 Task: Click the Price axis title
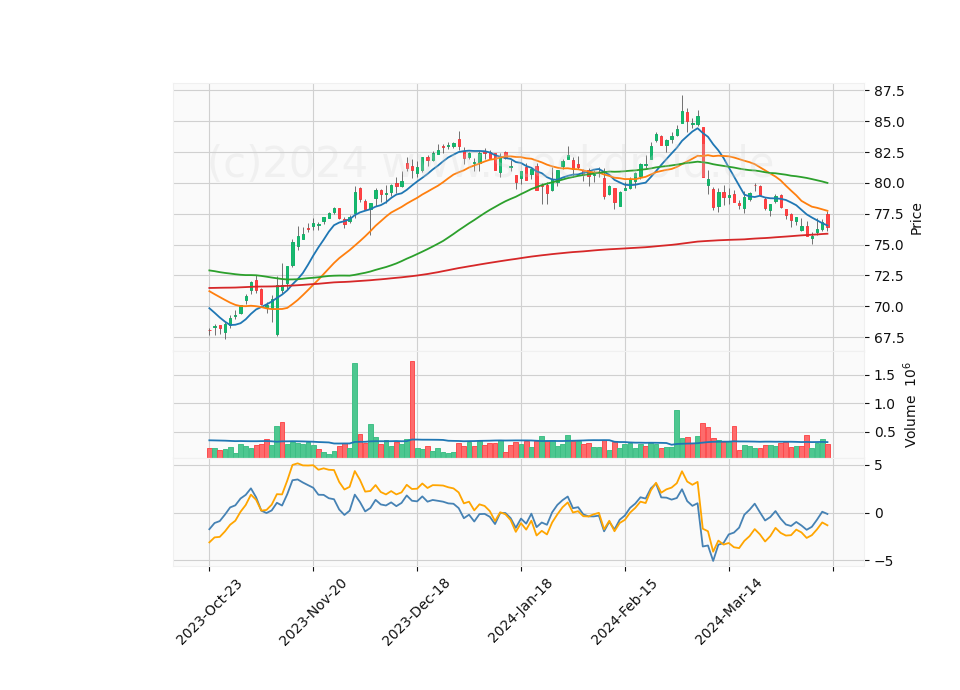point(916,219)
